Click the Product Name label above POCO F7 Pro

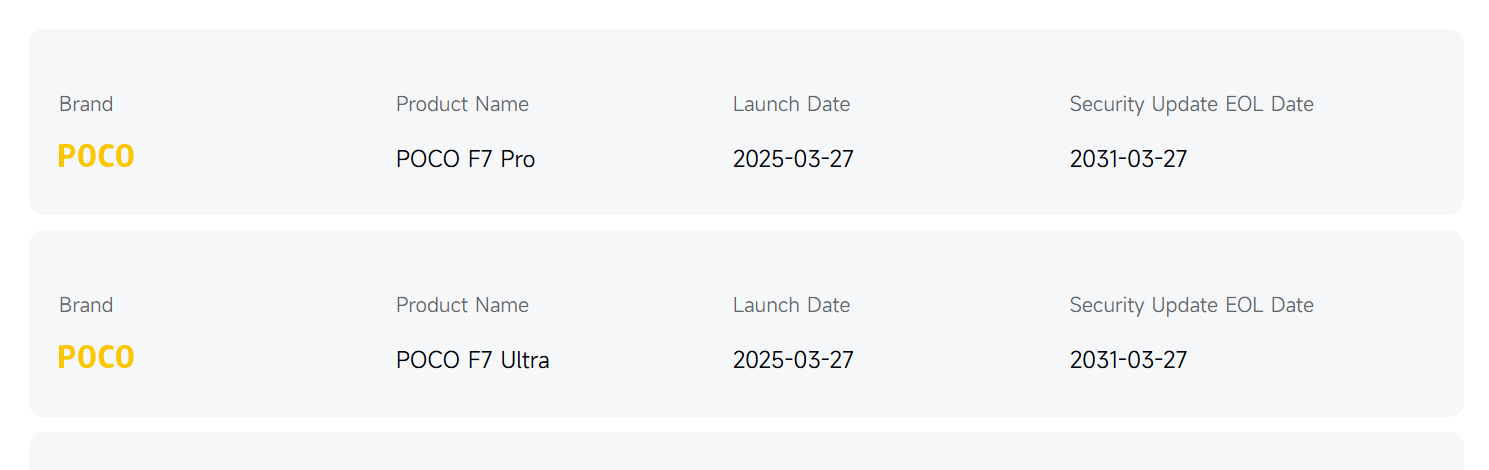pyautogui.click(x=462, y=104)
